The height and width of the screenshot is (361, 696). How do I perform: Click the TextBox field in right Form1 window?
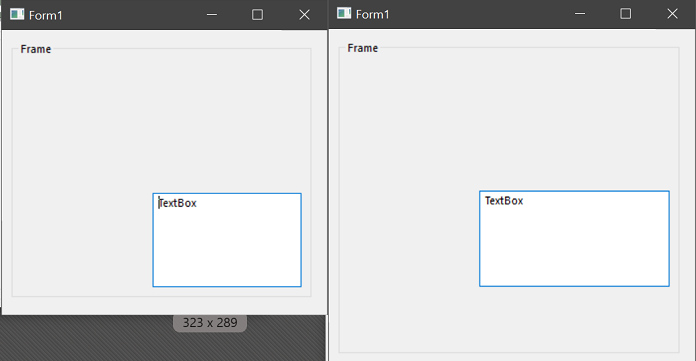pyautogui.click(x=574, y=238)
